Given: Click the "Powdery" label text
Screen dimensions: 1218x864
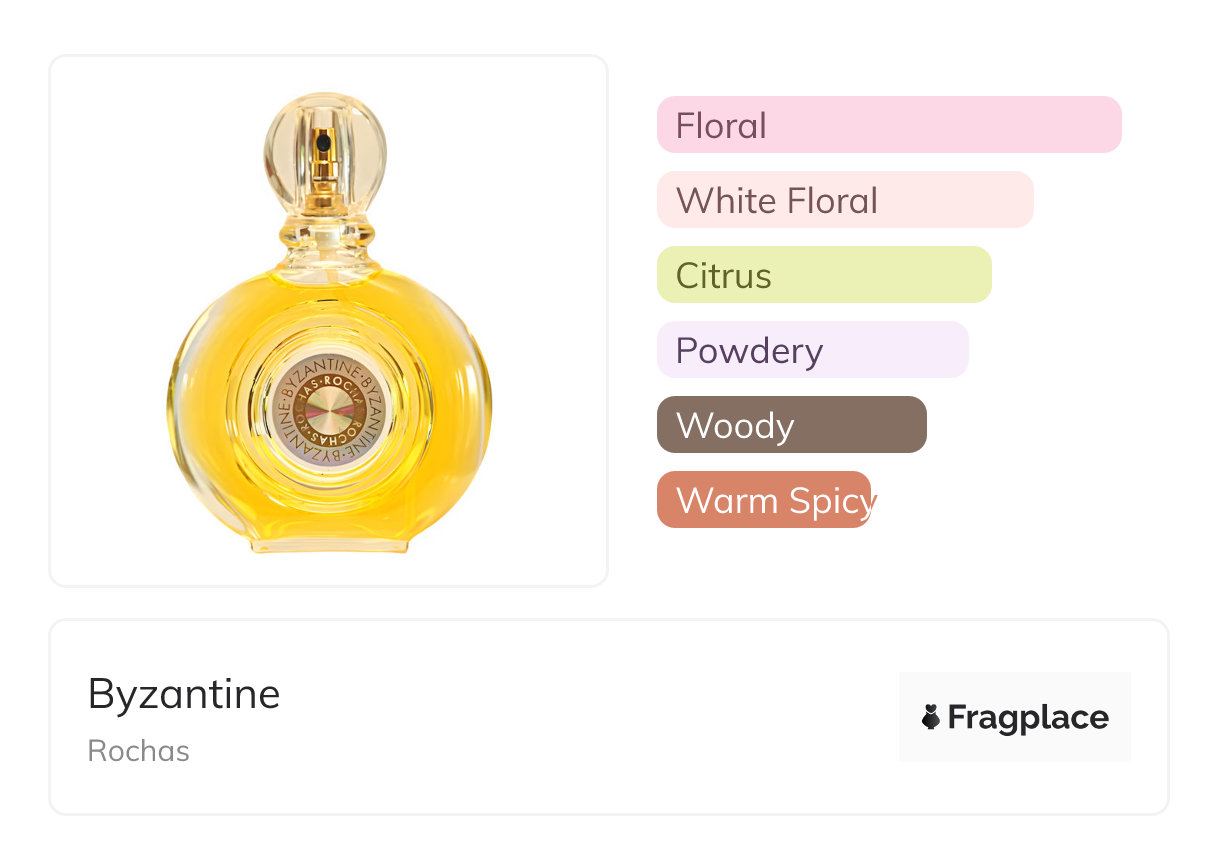Looking at the screenshot, I should tap(749, 351).
